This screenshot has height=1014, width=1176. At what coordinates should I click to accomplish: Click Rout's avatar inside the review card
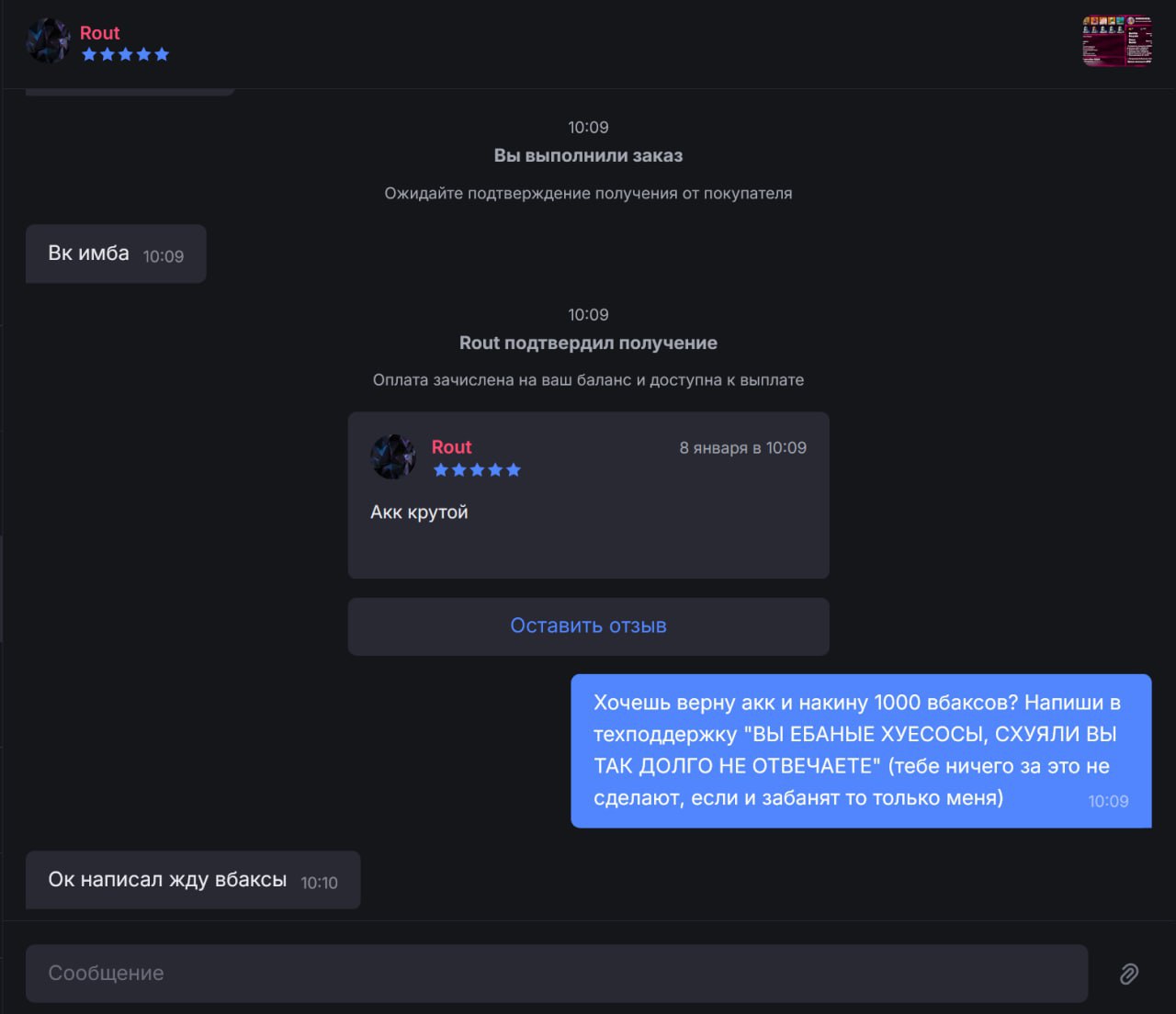(393, 456)
